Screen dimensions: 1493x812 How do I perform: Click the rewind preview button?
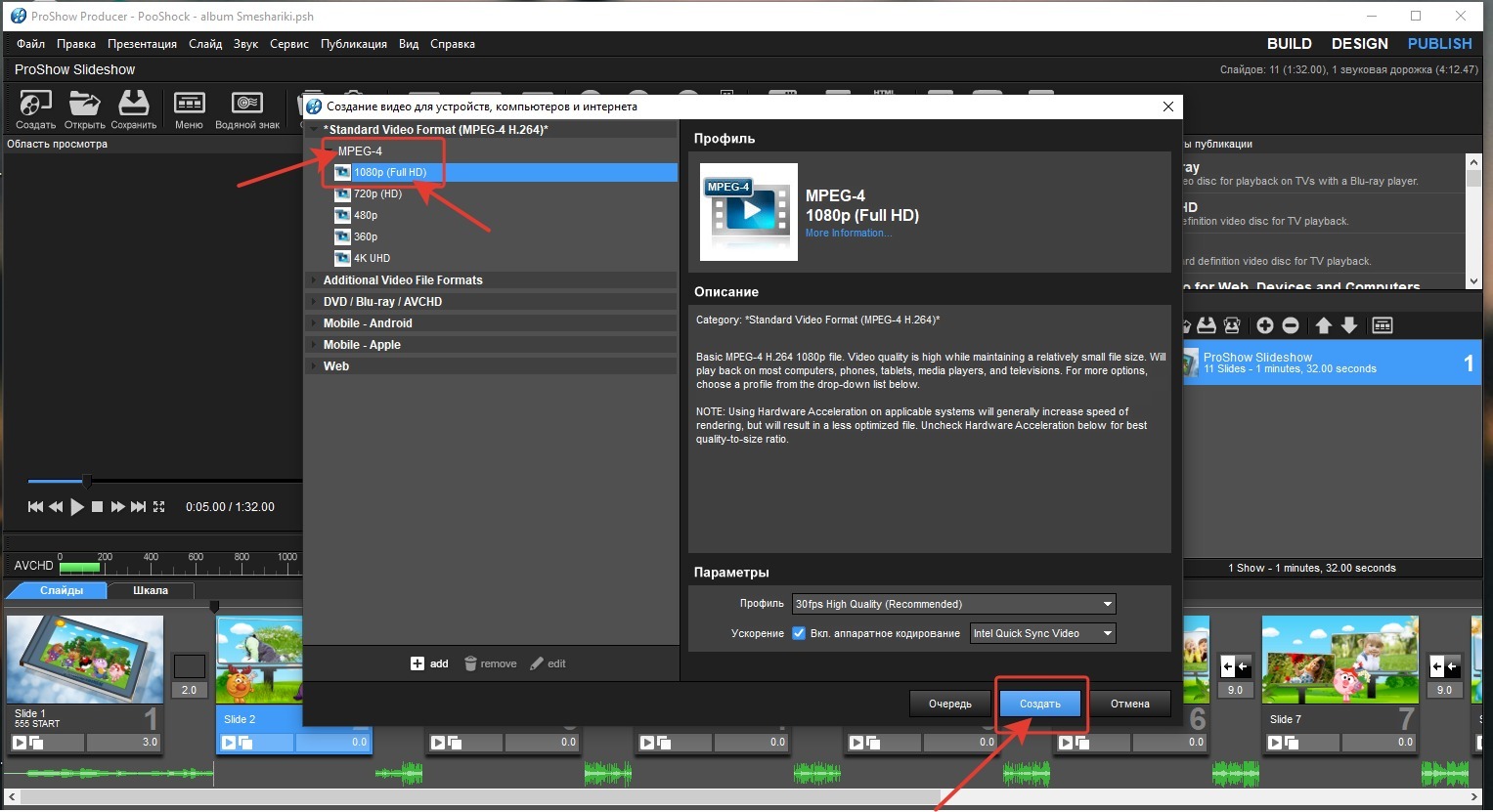(56, 507)
